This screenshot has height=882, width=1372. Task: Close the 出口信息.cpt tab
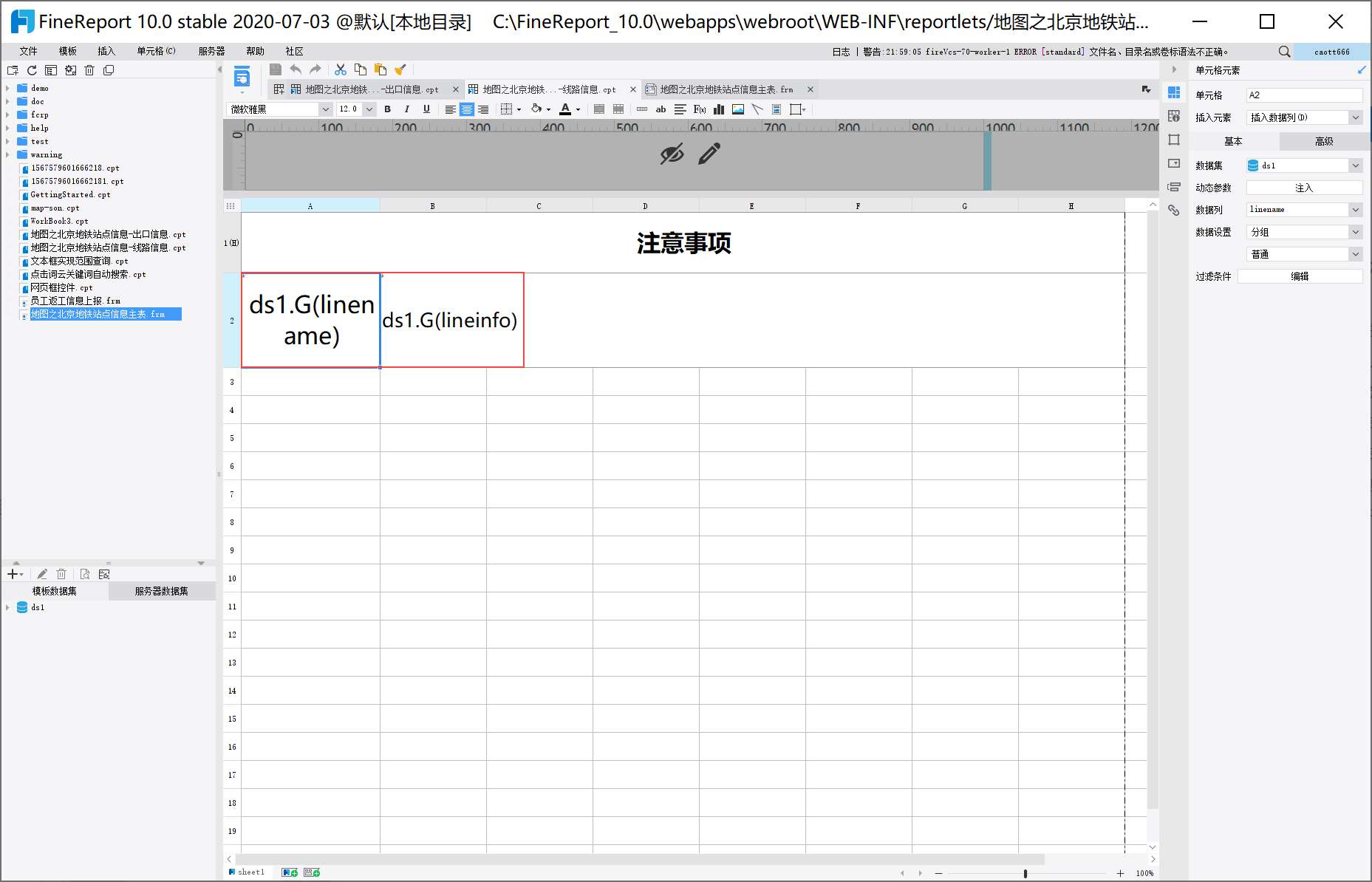coord(456,89)
